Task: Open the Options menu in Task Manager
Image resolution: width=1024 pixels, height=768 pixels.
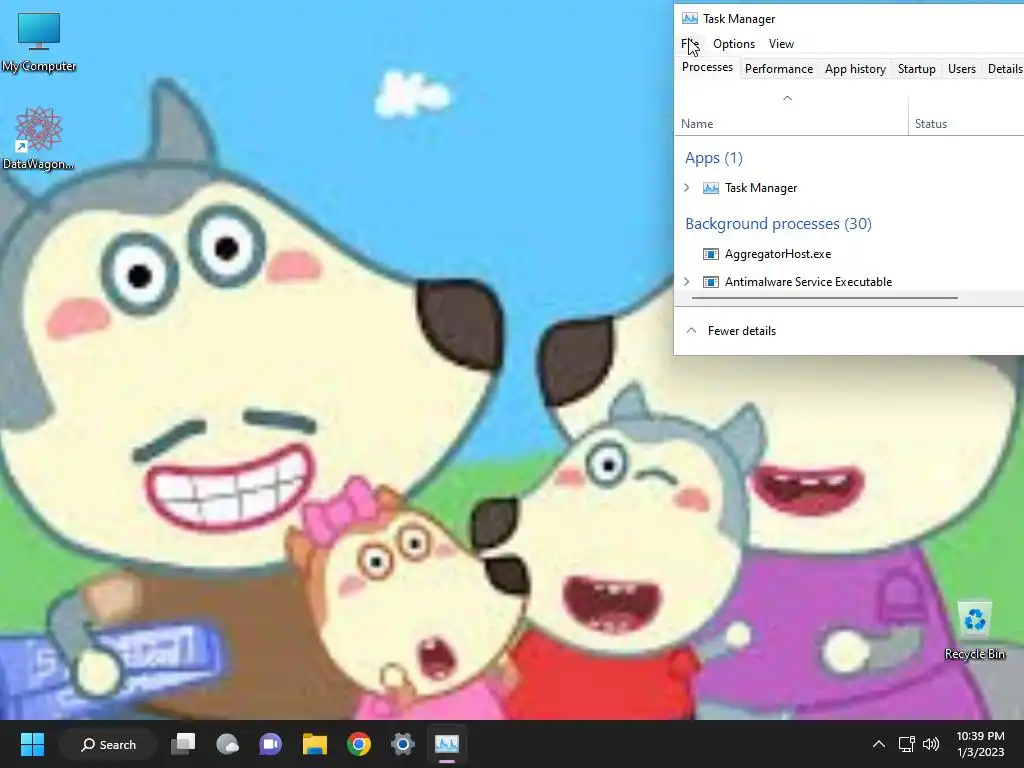Action: click(733, 44)
